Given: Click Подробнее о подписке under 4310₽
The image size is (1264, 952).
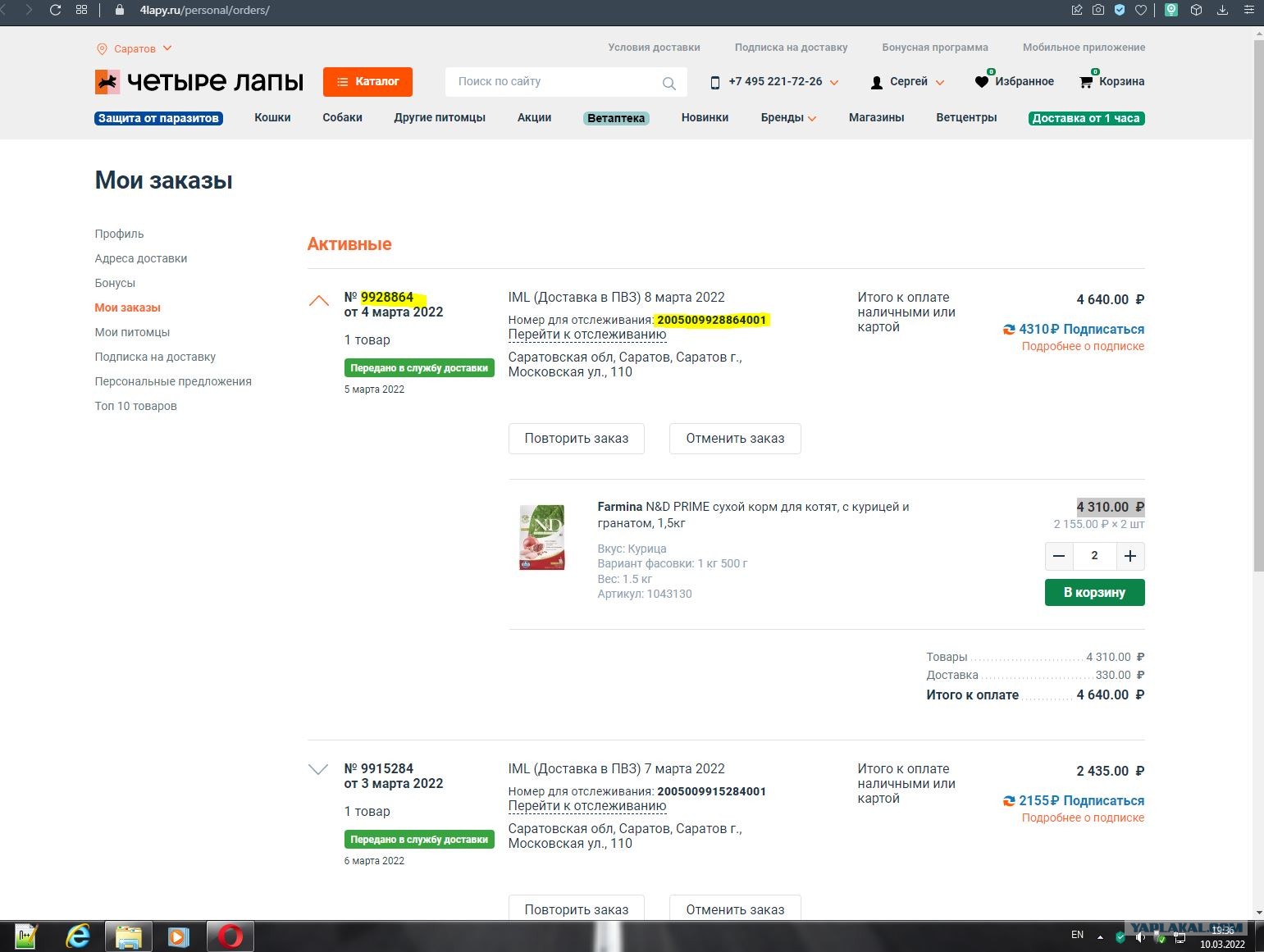Looking at the screenshot, I should coord(1083,346).
